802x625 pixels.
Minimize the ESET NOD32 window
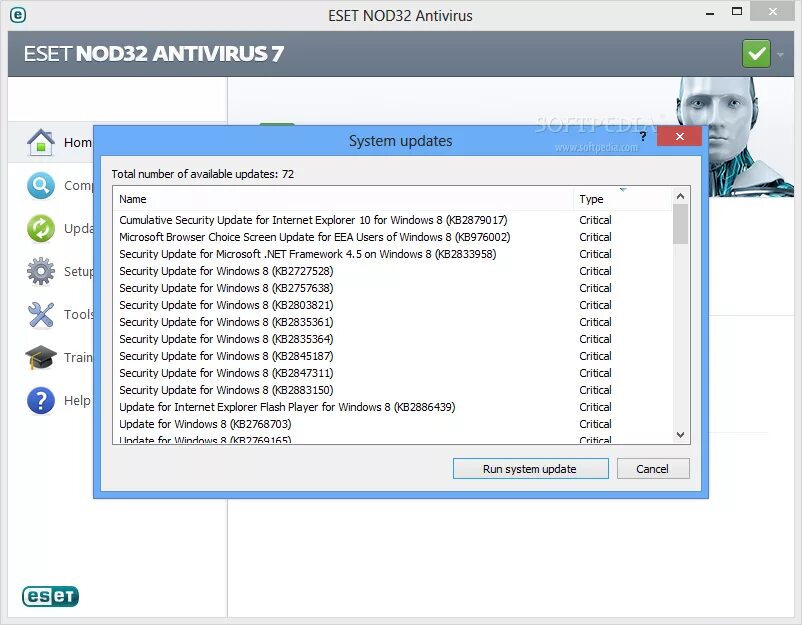coord(710,13)
